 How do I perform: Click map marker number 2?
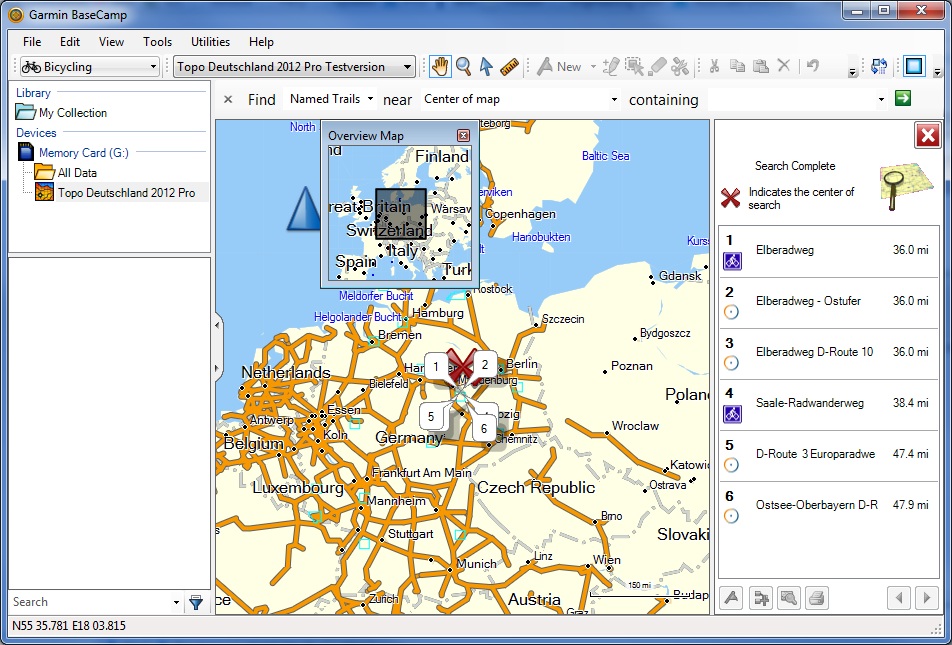tap(484, 365)
